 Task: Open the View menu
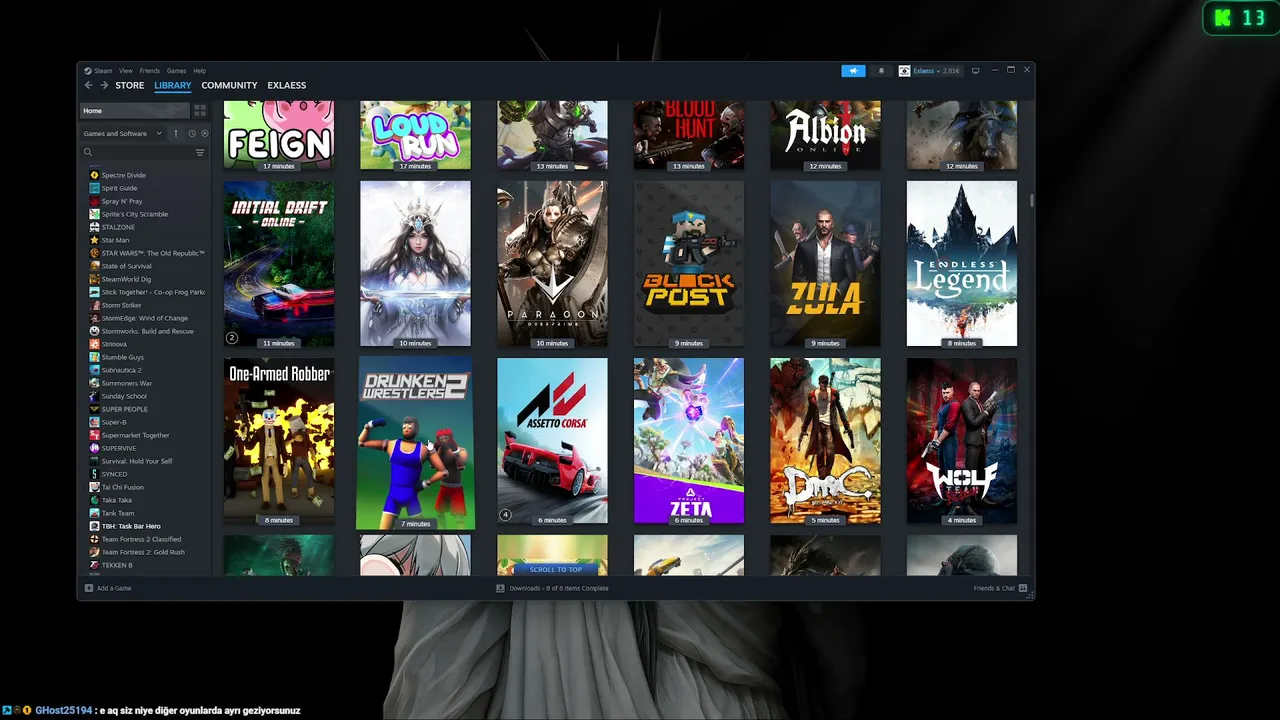(126, 71)
